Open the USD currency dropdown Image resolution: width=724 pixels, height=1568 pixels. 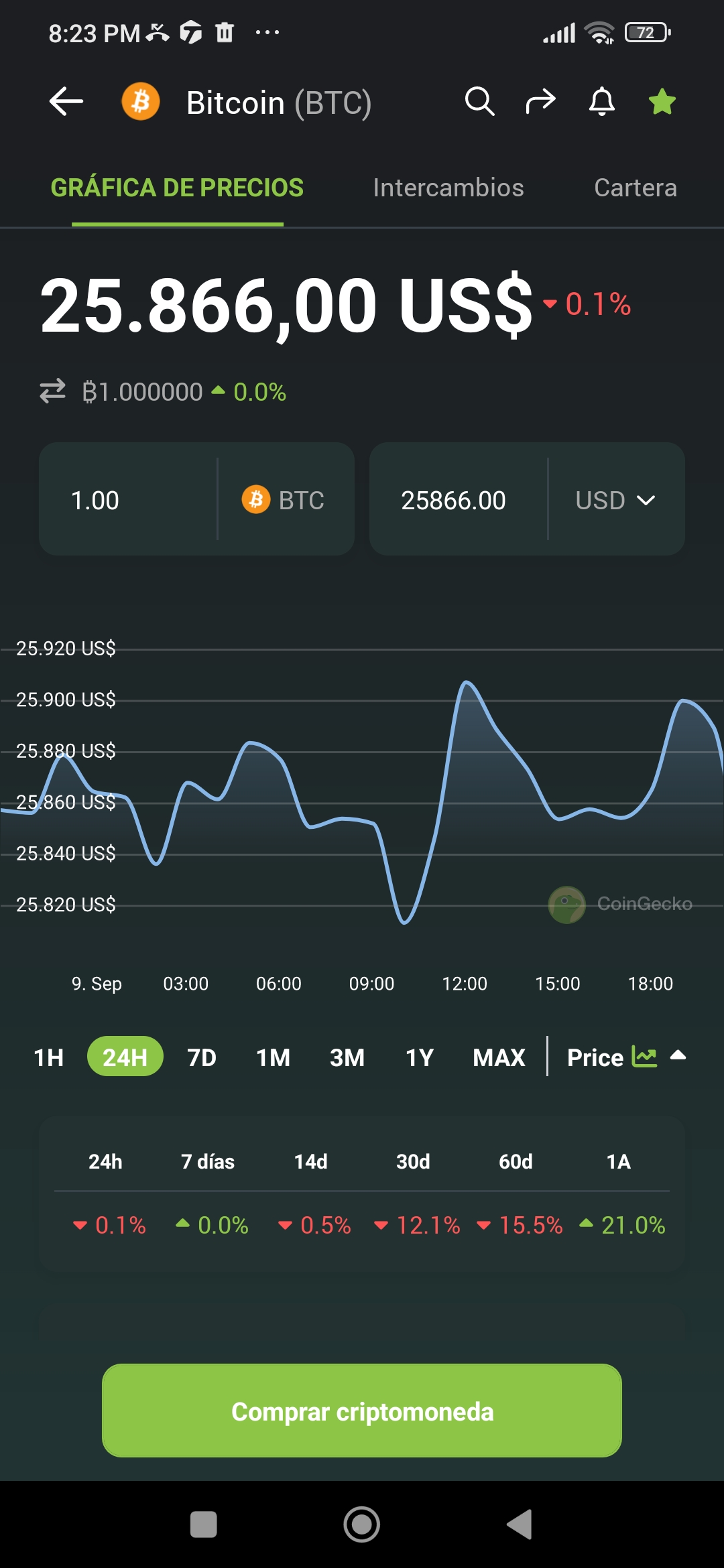(x=615, y=500)
